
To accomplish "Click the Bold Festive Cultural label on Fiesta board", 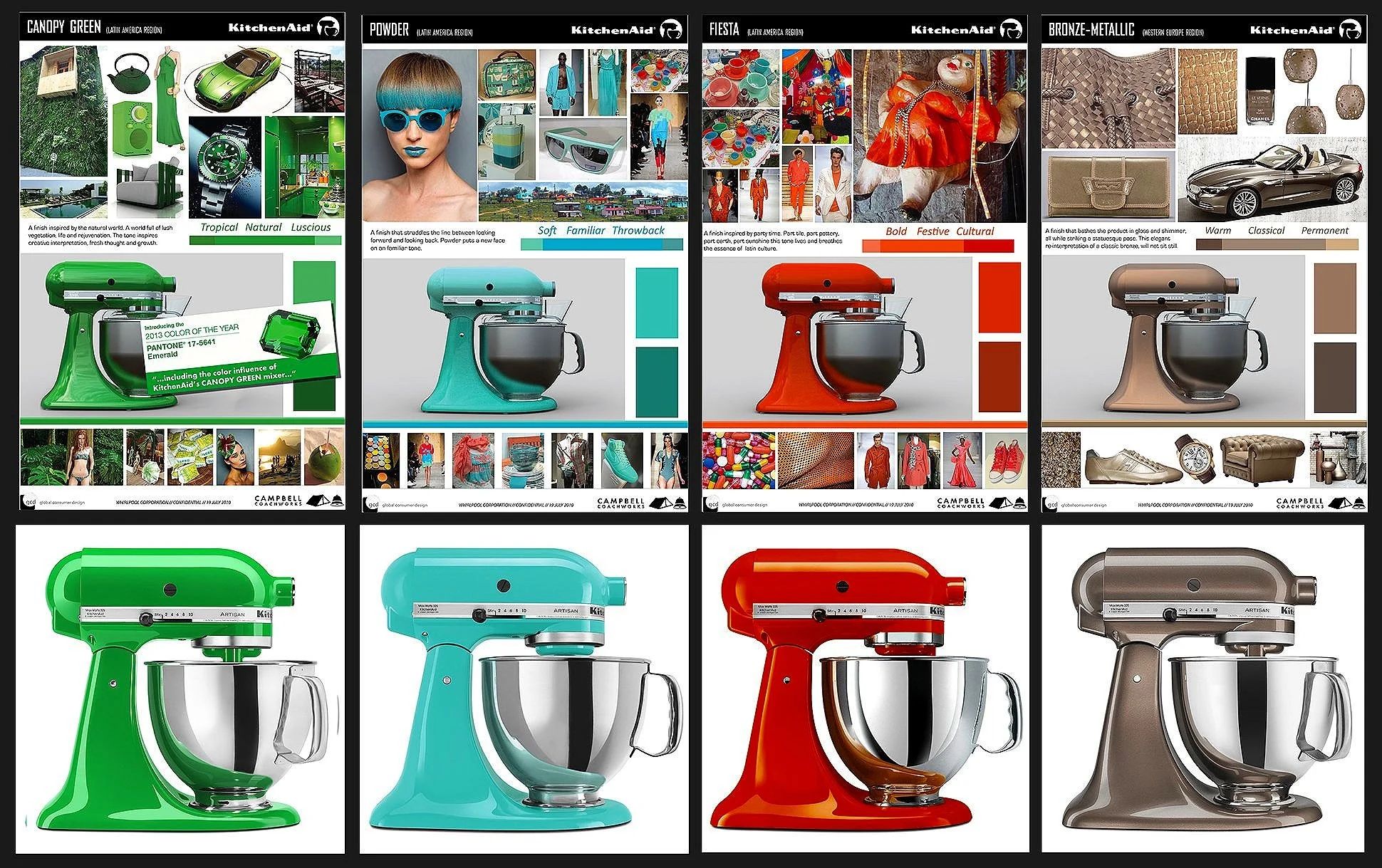I will pyautogui.click(x=939, y=231).
